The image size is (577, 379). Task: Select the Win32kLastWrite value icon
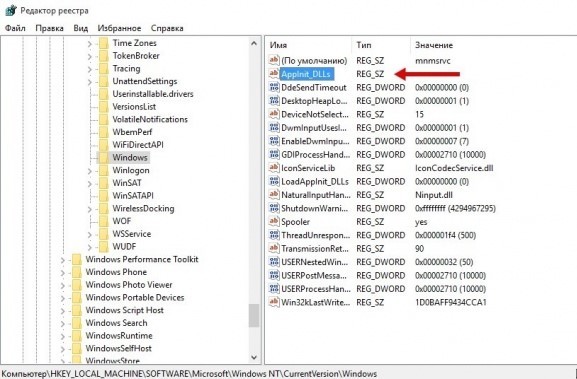point(274,302)
